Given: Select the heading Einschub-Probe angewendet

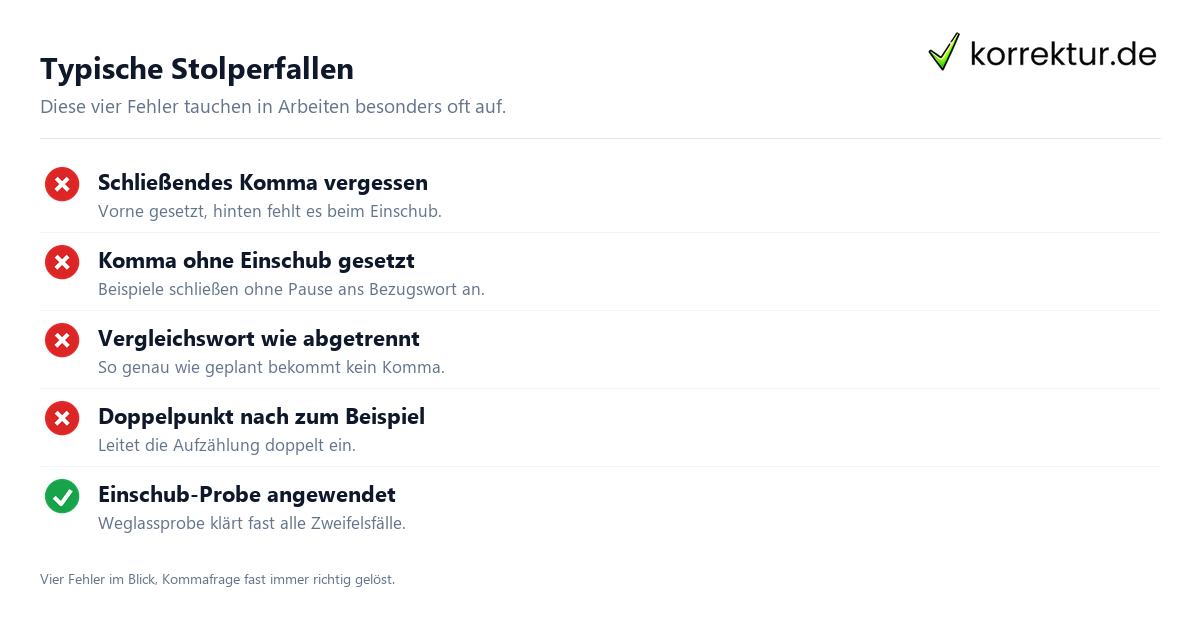Looking at the screenshot, I should [x=247, y=495].
